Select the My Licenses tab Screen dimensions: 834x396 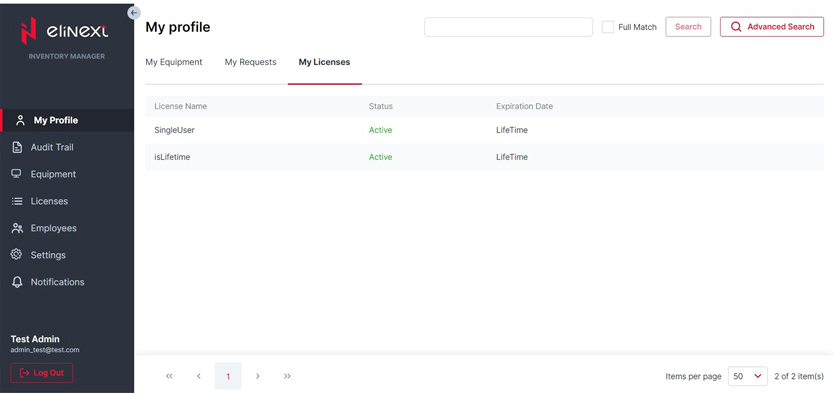click(324, 62)
